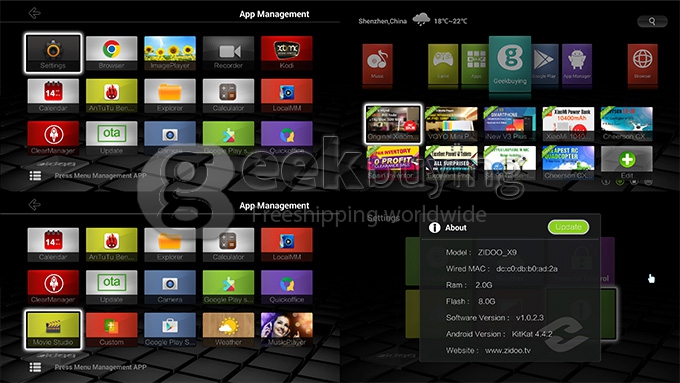Open Google Play S... tile beside Custom
The width and height of the screenshot is (680, 383).
[x=170, y=330]
